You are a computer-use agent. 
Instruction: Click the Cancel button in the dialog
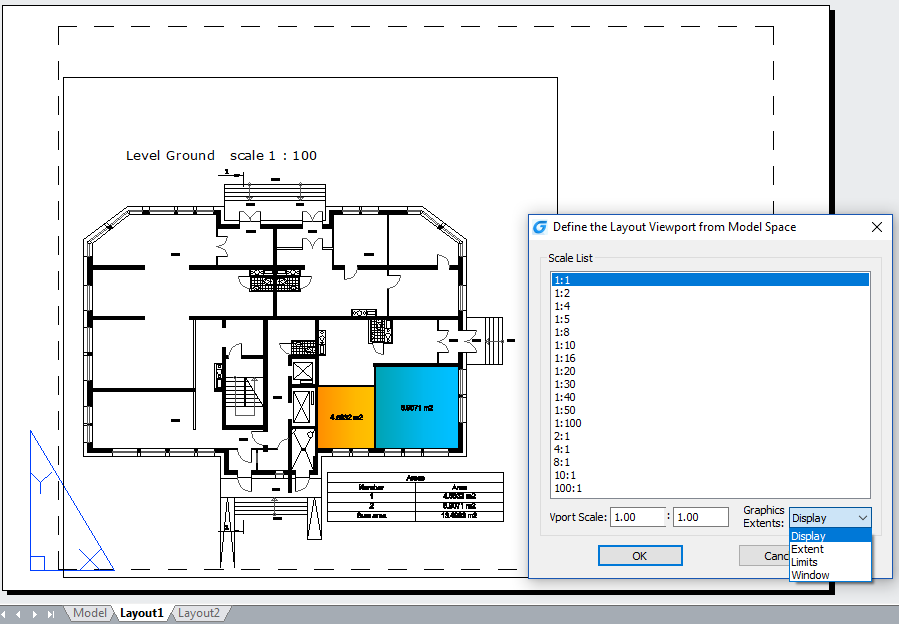point(764,556)
